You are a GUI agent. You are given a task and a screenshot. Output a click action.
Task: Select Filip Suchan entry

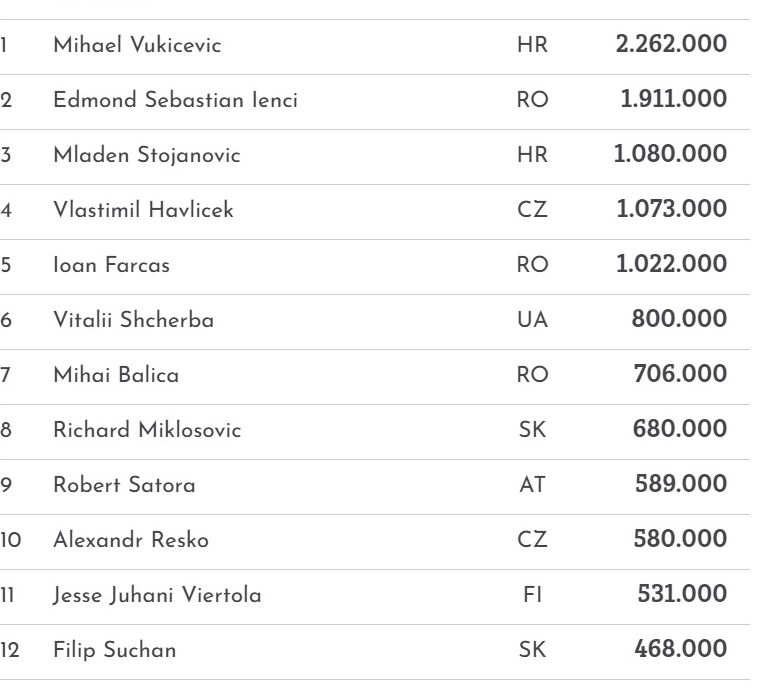114,650
